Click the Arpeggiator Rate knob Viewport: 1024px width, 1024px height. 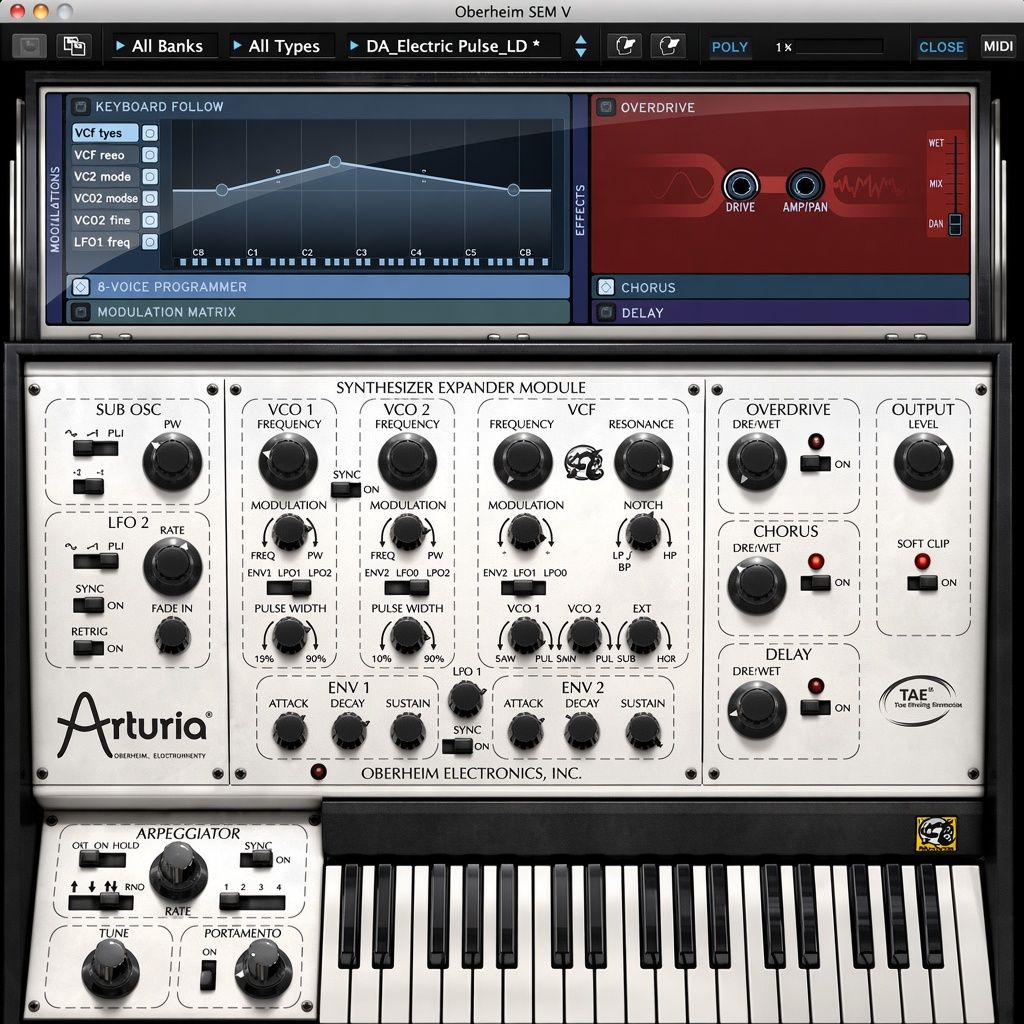(178, 871)
